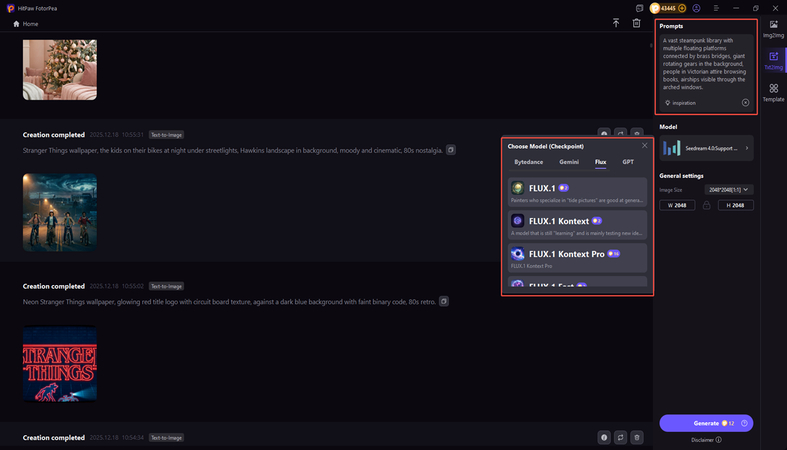This screenshot has height=450, width=787.
Task: Delete the 10:54:34 creation
Action: click(x=637, y=437)
